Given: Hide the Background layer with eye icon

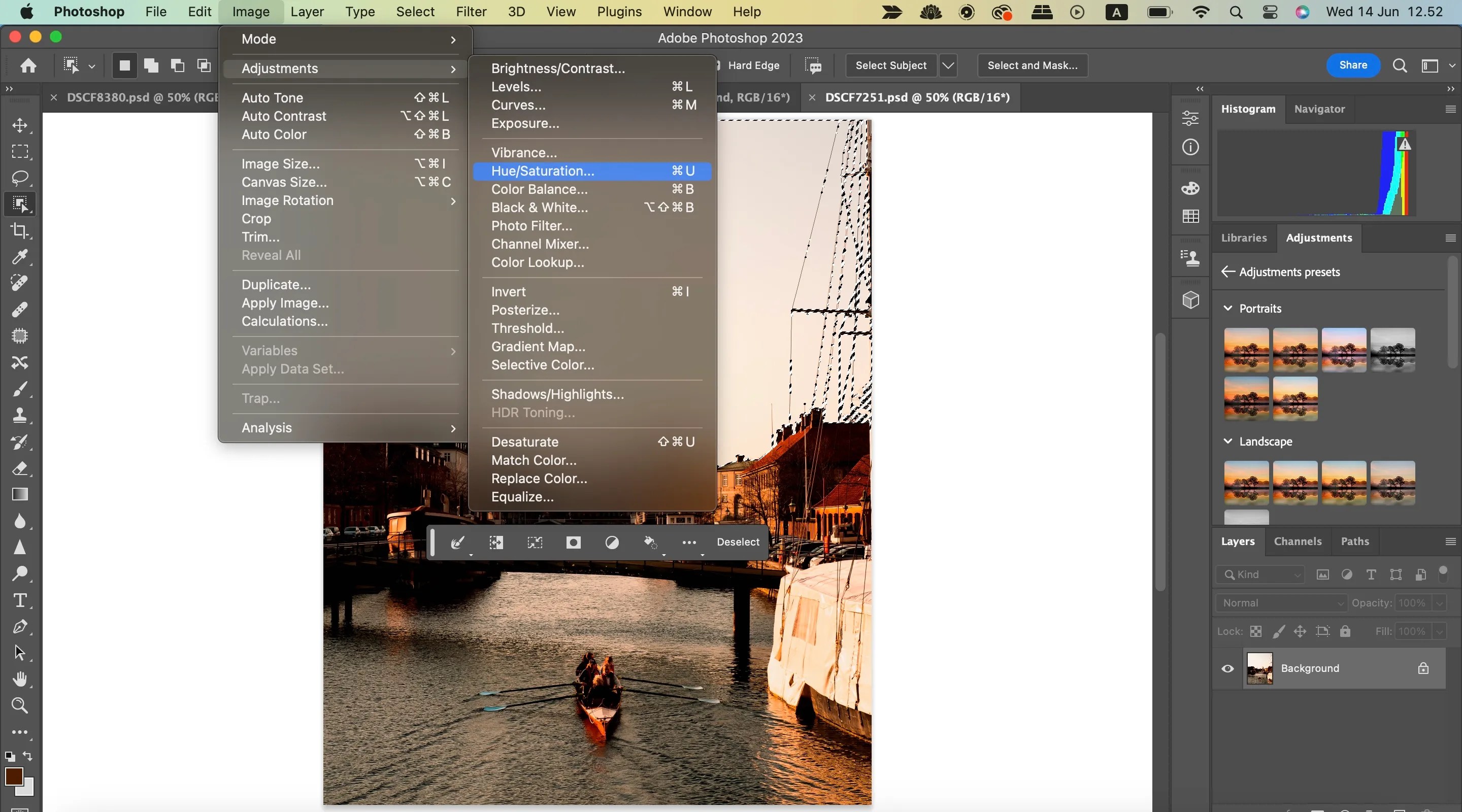Looking at the screenshot, I should 1227,668.
